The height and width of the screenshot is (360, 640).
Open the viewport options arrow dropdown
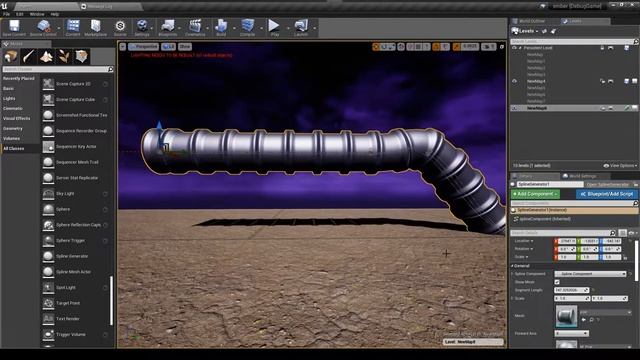[122, 47]
